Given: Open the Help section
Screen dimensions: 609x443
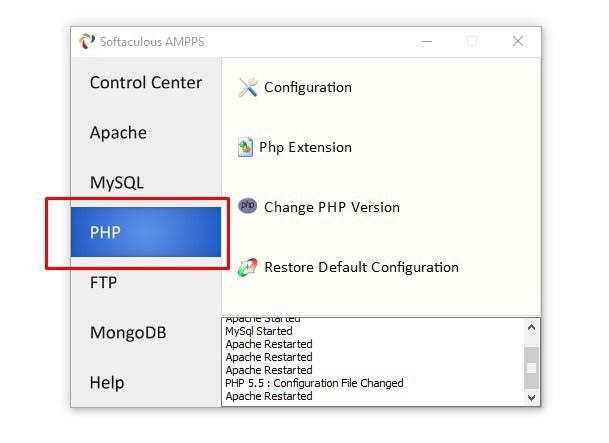Looking at the screenshot, I should tap(107, 382).
